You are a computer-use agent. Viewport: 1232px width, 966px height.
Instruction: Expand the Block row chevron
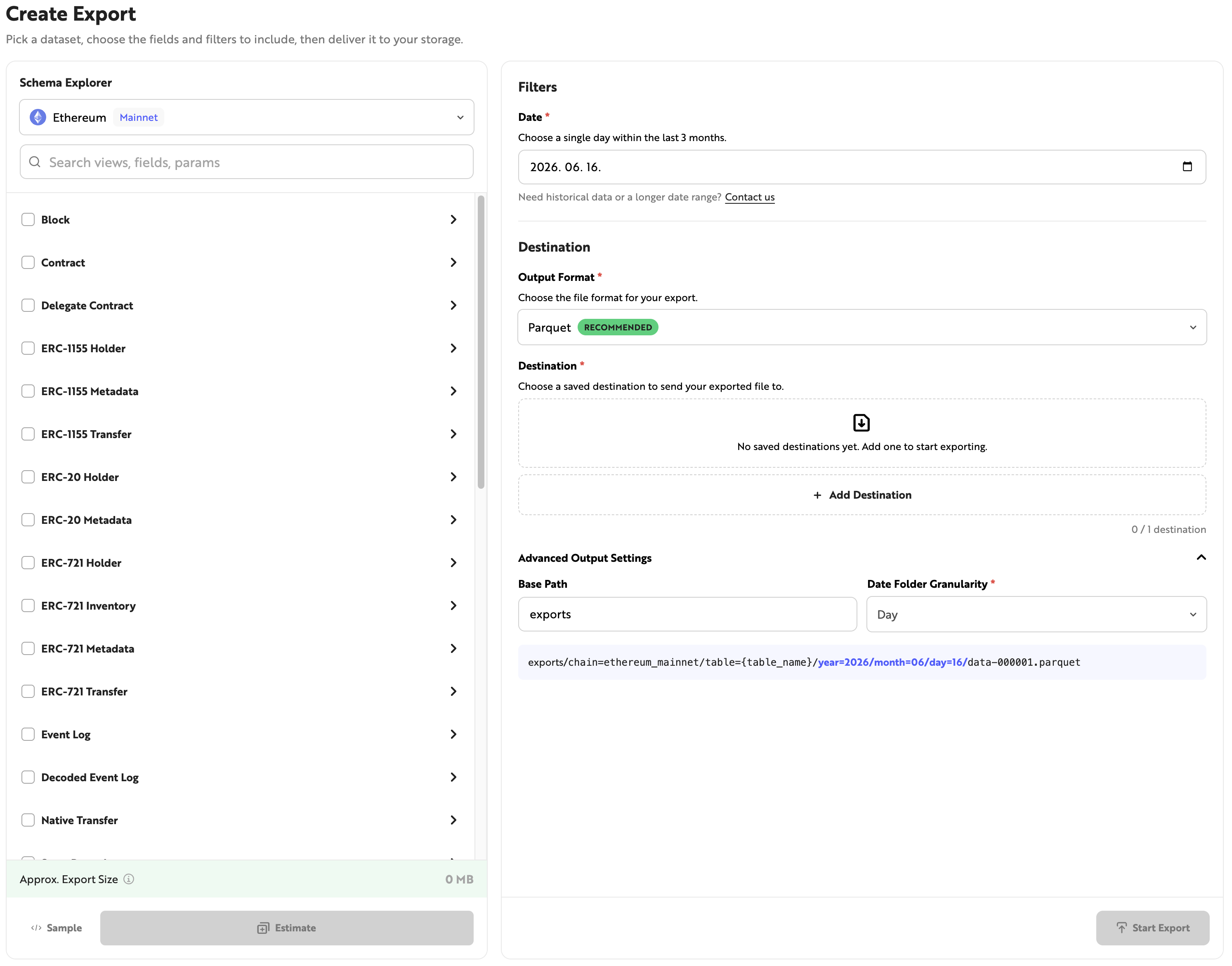coord(453,219)
